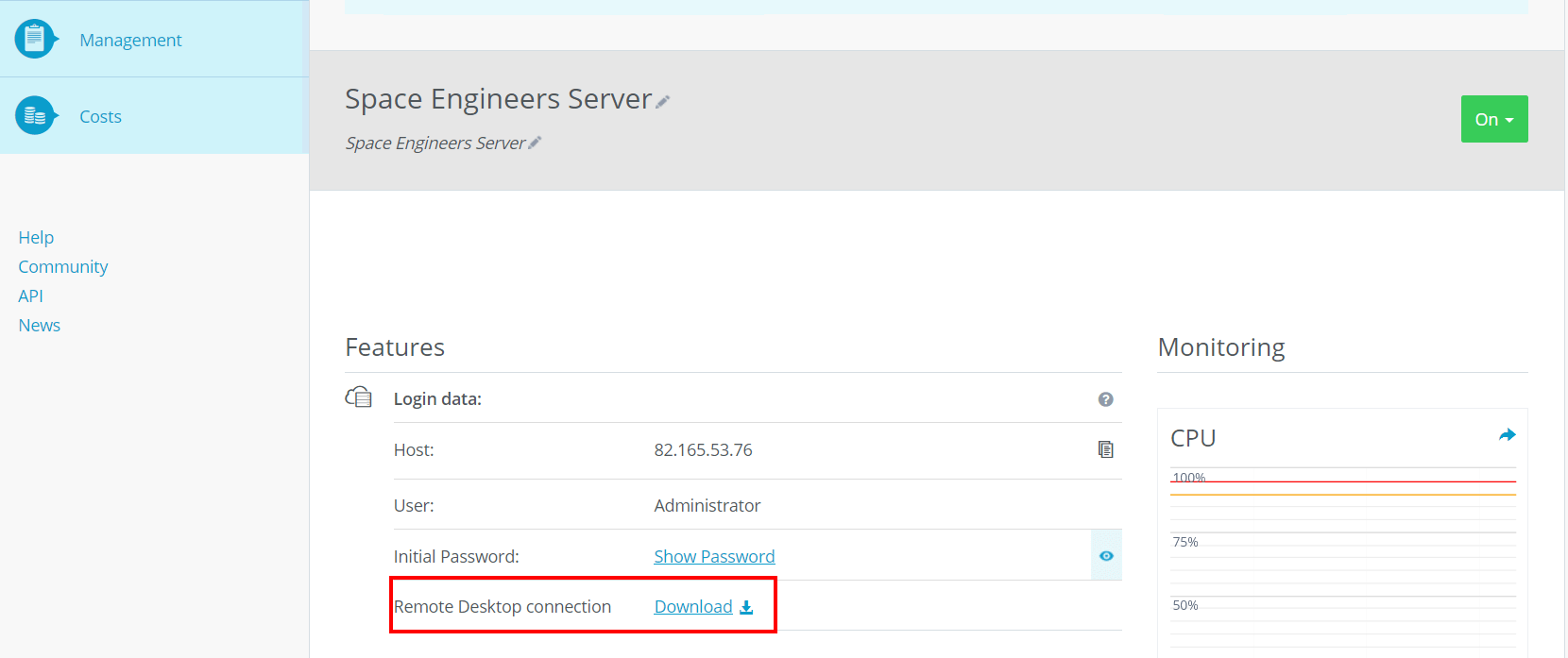Viewport: 1568px width, 658px height.
Task: Click the Login data server icon
Action: click(359, 397)
